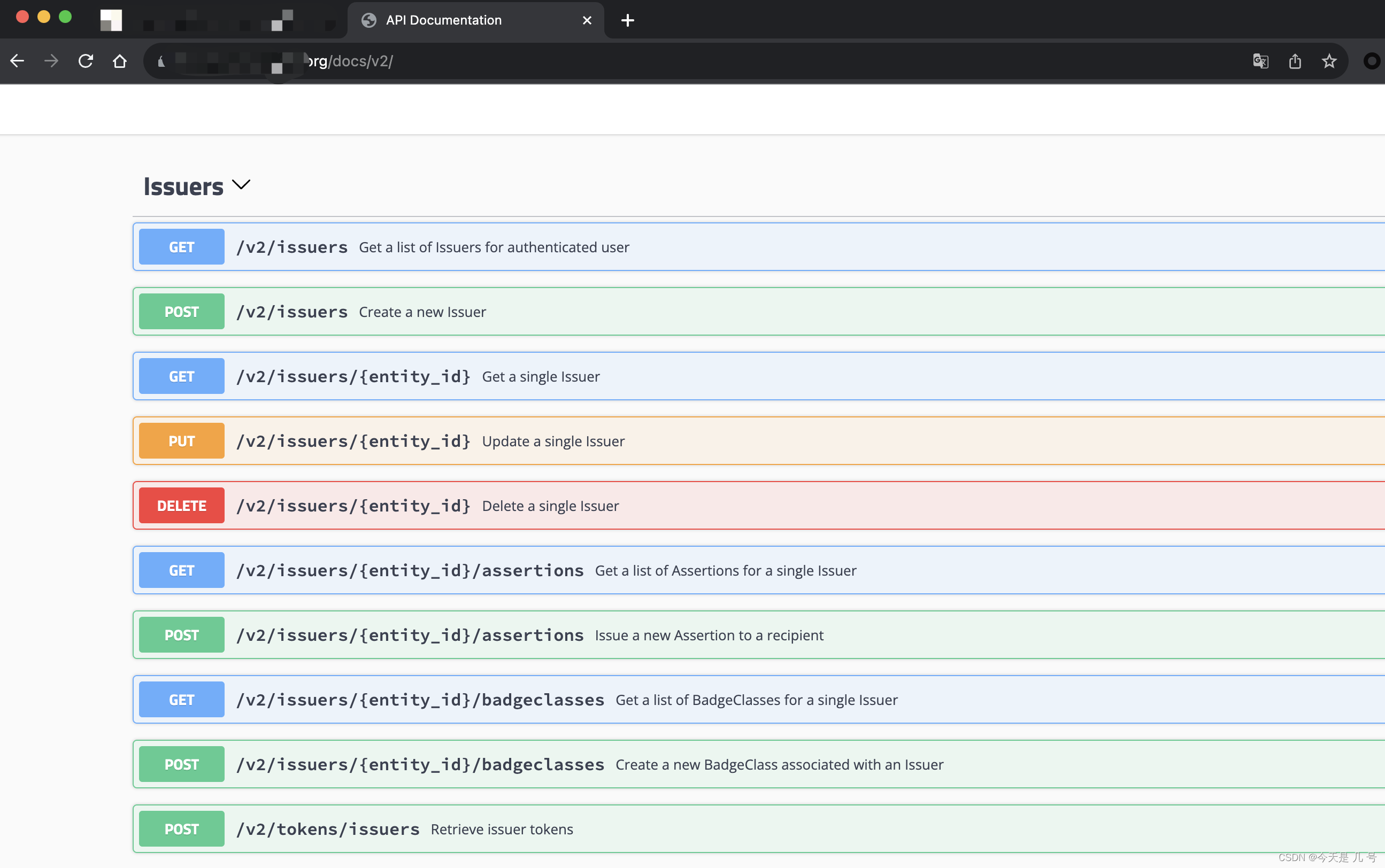1385x868 pixels.
Task: Click the browser forward arrow
Action: [x=51, y=61]
